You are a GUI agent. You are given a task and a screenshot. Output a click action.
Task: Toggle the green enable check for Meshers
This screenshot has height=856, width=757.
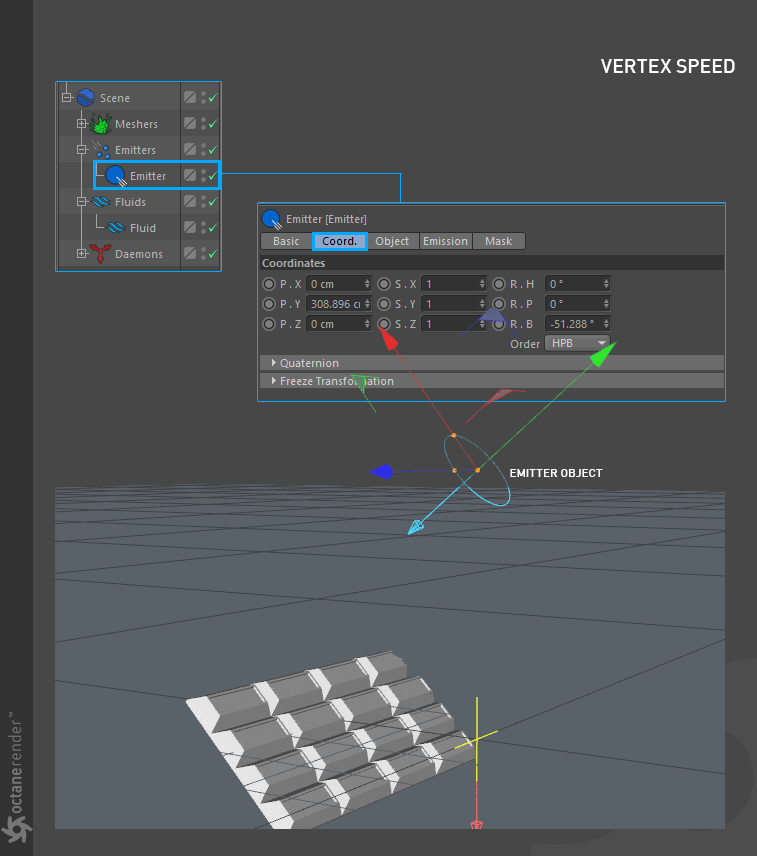pos(213,124)
